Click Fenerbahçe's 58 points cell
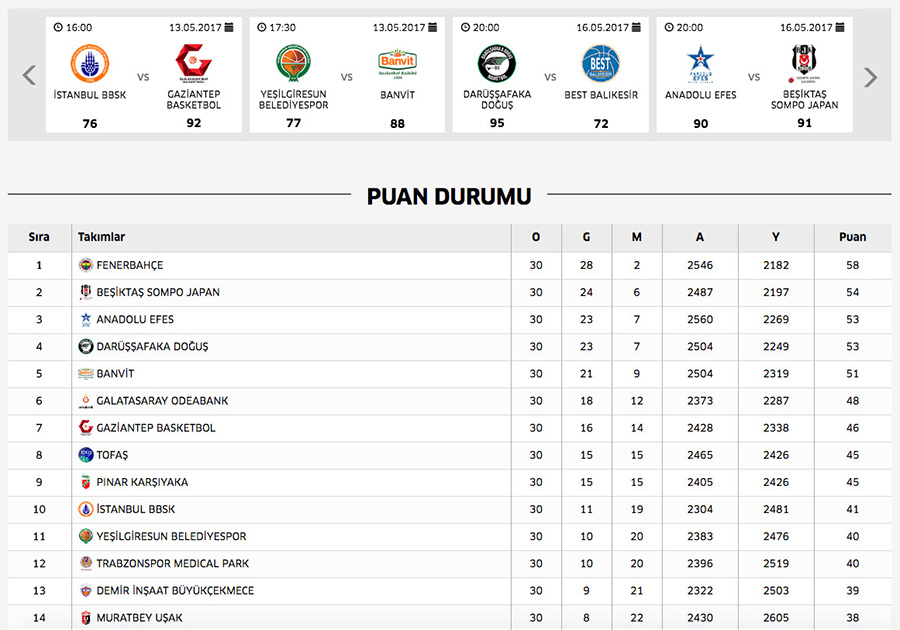The height and width of the screenshot is (630, 900). [852, 265]
